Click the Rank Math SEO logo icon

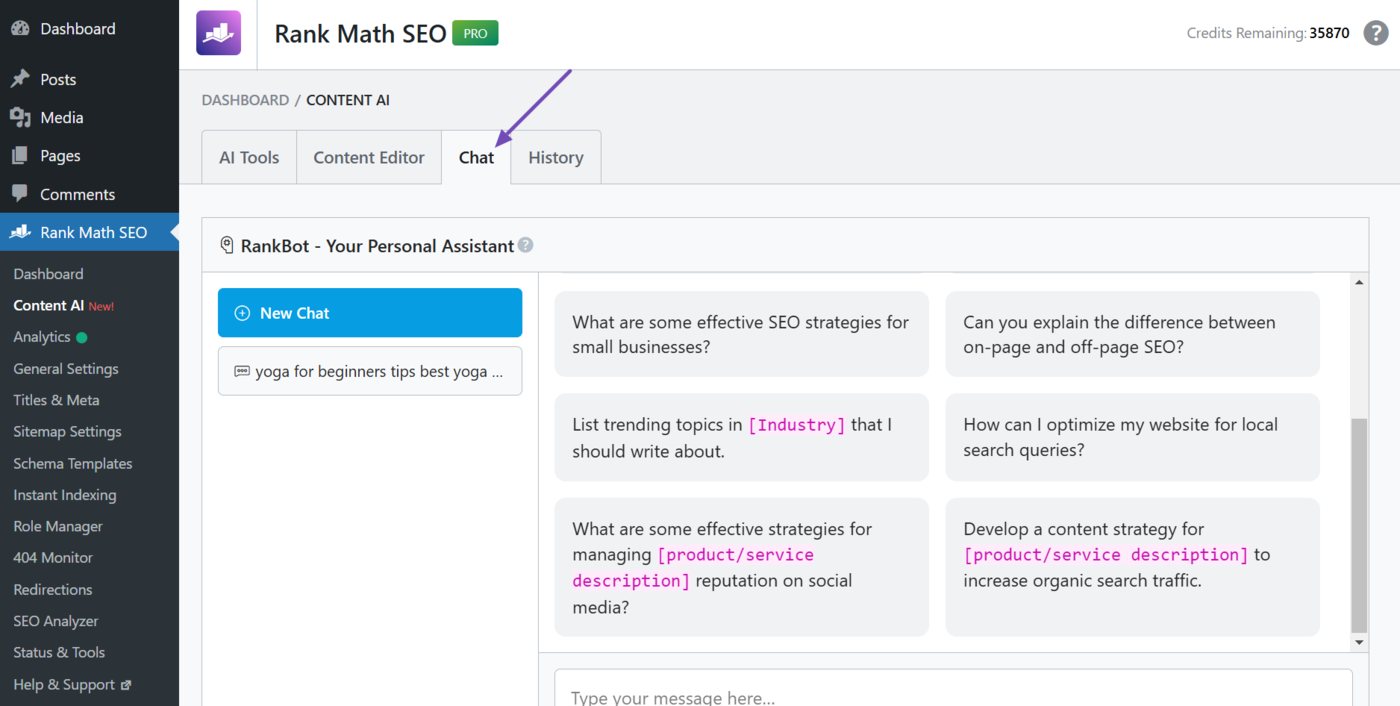[x=218, y=33]
